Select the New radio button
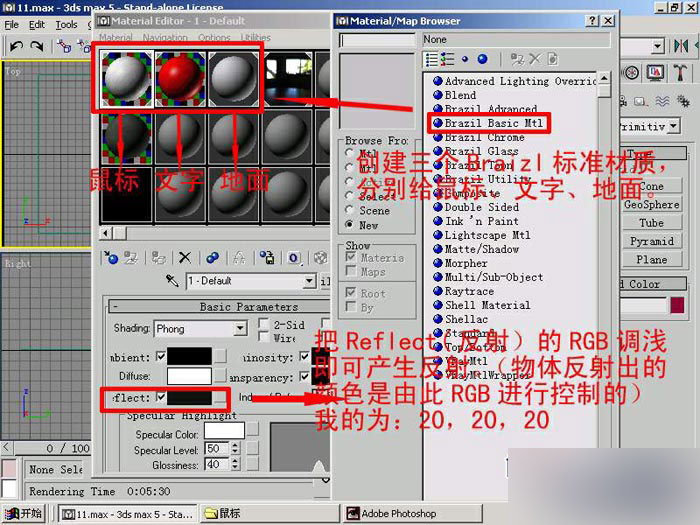The image size is (700, 525). [x=350, y=225]
